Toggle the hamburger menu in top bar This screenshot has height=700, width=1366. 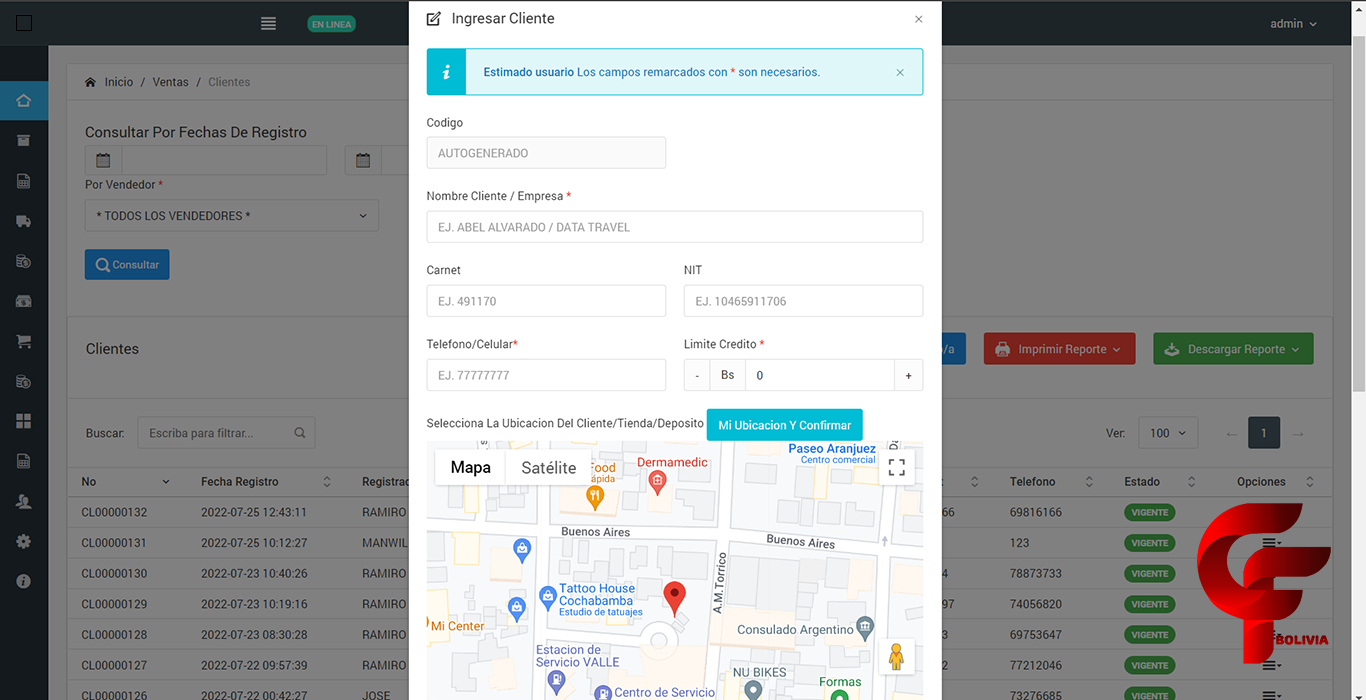click(x=268, y=24)
